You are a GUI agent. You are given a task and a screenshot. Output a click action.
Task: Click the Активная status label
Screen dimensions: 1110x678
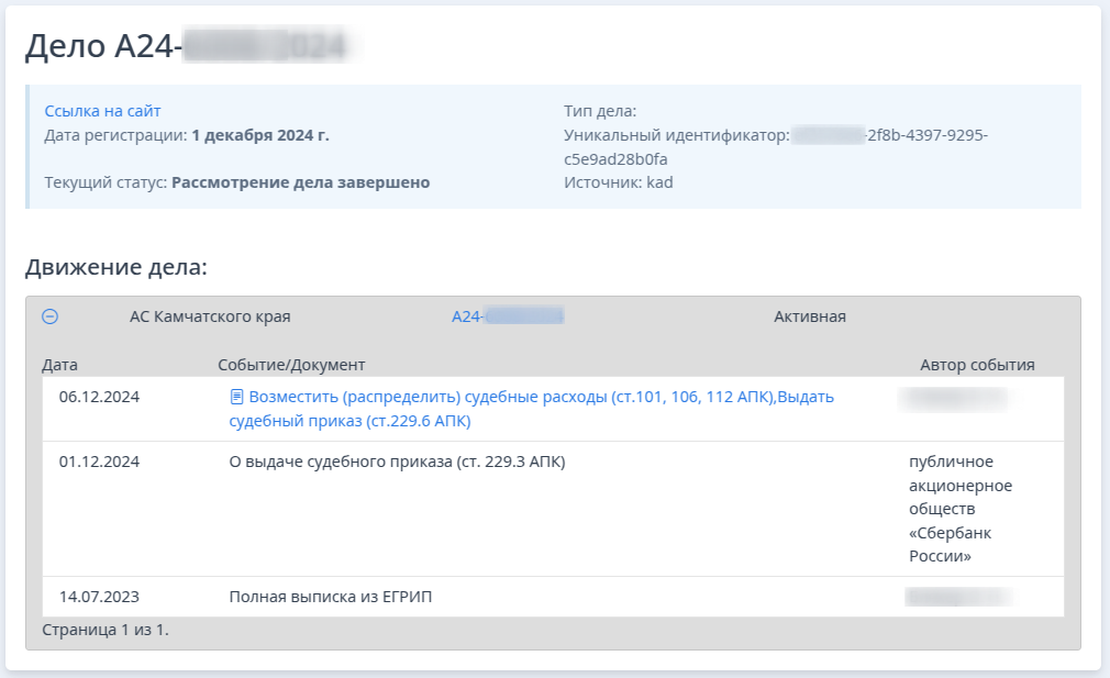(810, 317)
